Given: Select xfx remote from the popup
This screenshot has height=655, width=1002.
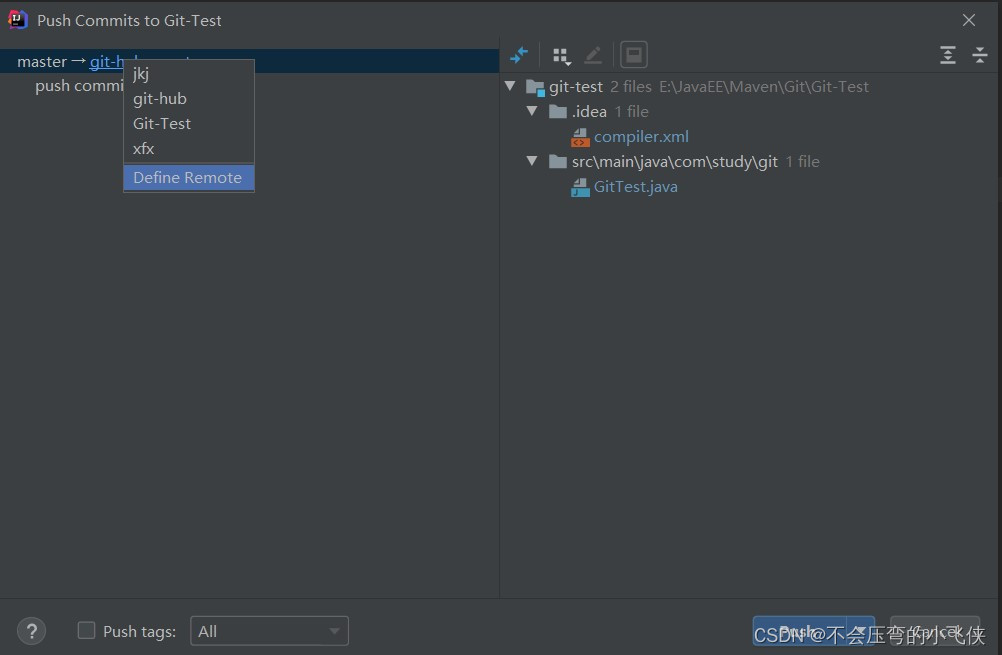Looking at the screenshot, I should [x=189, y=148].
